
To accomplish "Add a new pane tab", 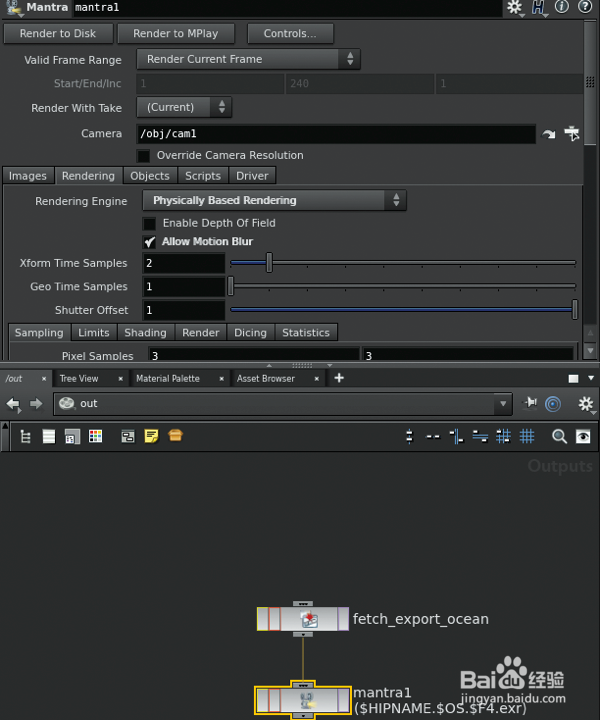I will coord(339,378).
